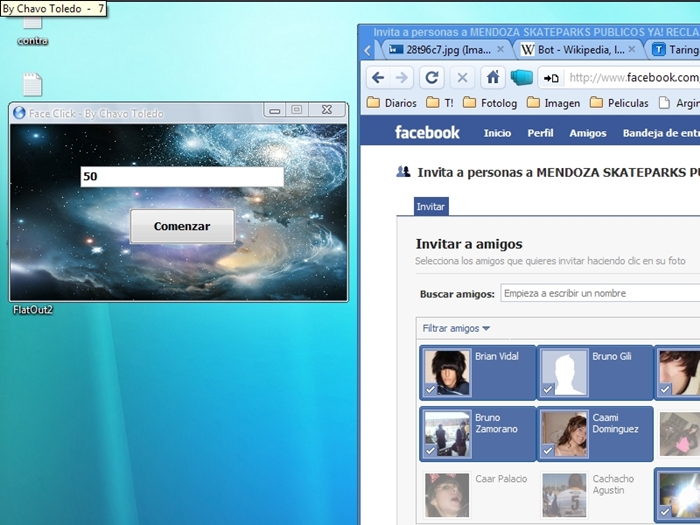Expand the Filtrar amigos dropdown

pos(456,328)
